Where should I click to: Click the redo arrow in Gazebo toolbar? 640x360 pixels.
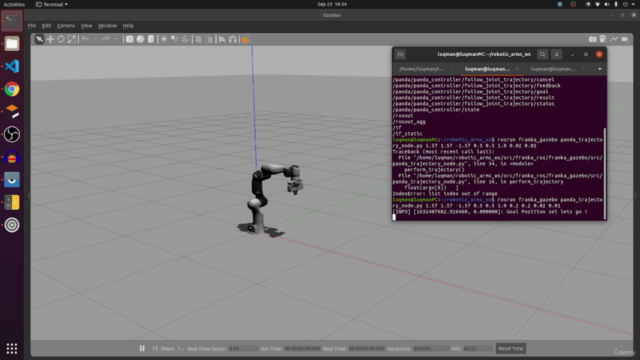pos(106,39)
